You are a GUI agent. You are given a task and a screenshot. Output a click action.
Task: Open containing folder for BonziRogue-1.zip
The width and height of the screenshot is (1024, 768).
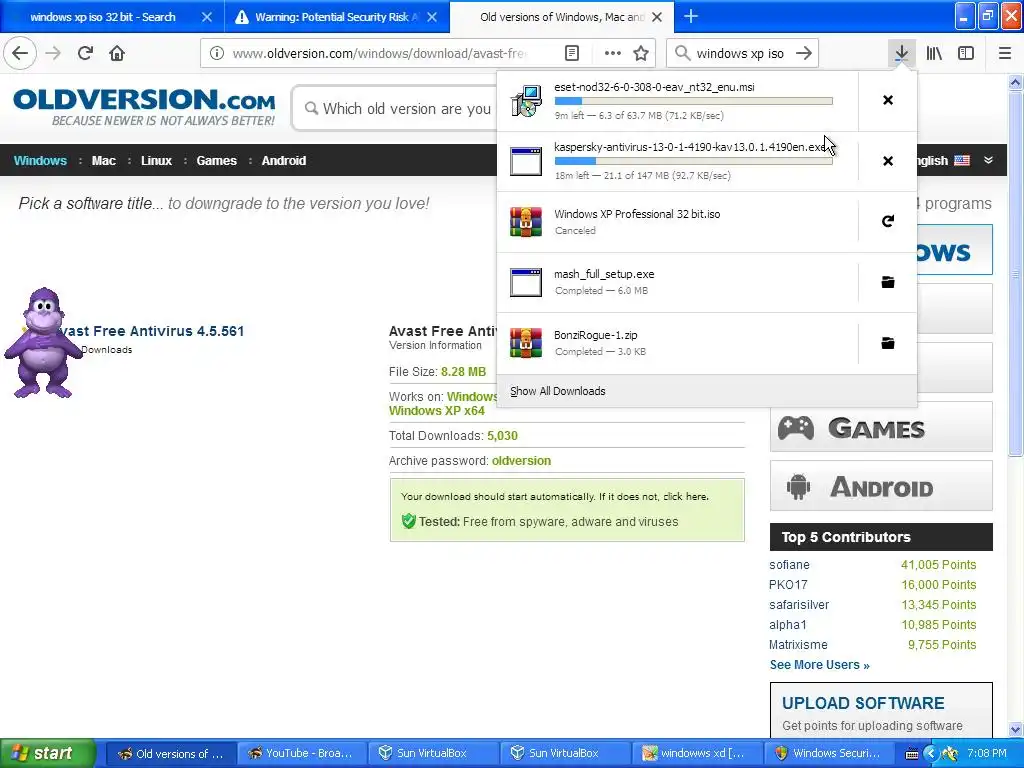click(x=888, y=343)
